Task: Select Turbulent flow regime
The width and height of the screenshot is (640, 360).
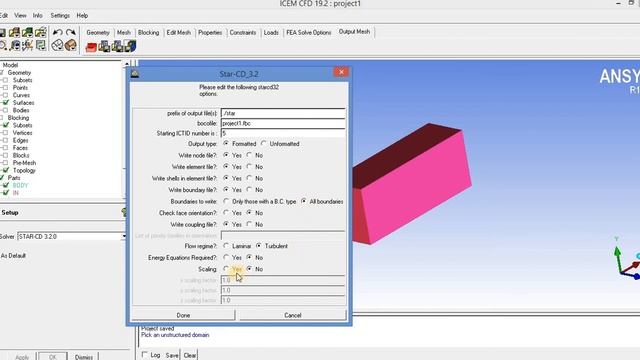Action: tap(259, 246)
